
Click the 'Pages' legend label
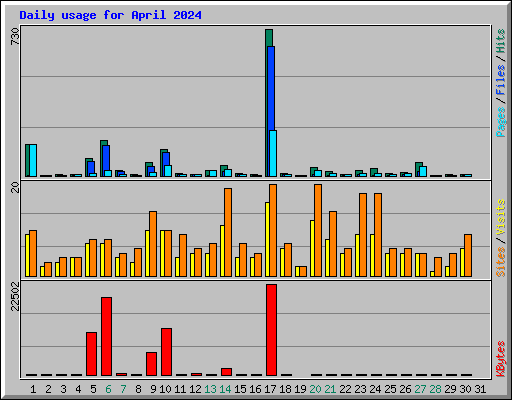500,122
